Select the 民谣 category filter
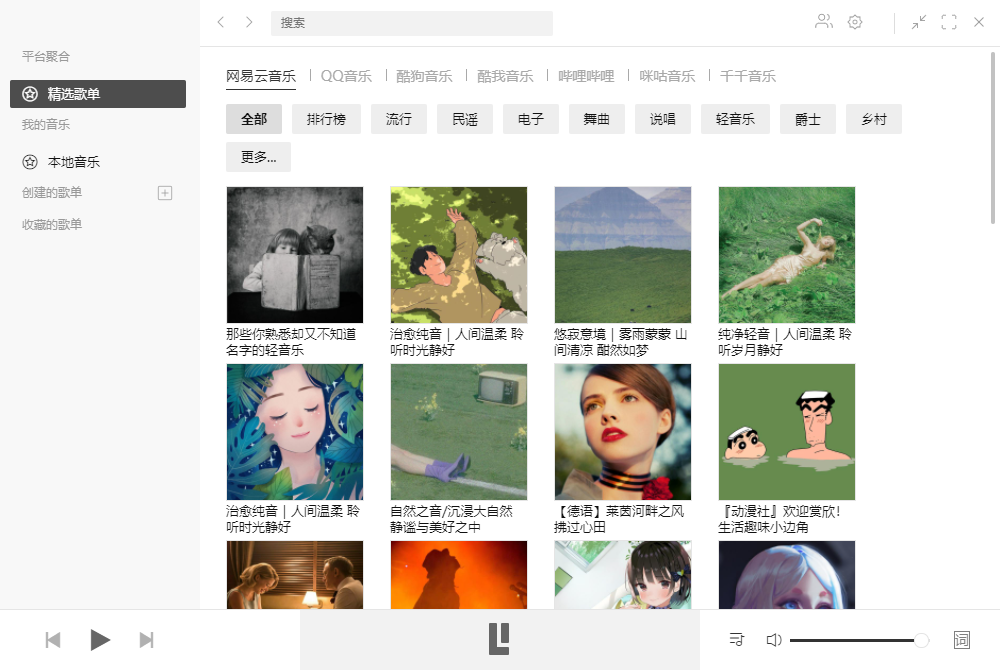Image resolution: width=1000 pixels, height=670 pixels. 465,119
